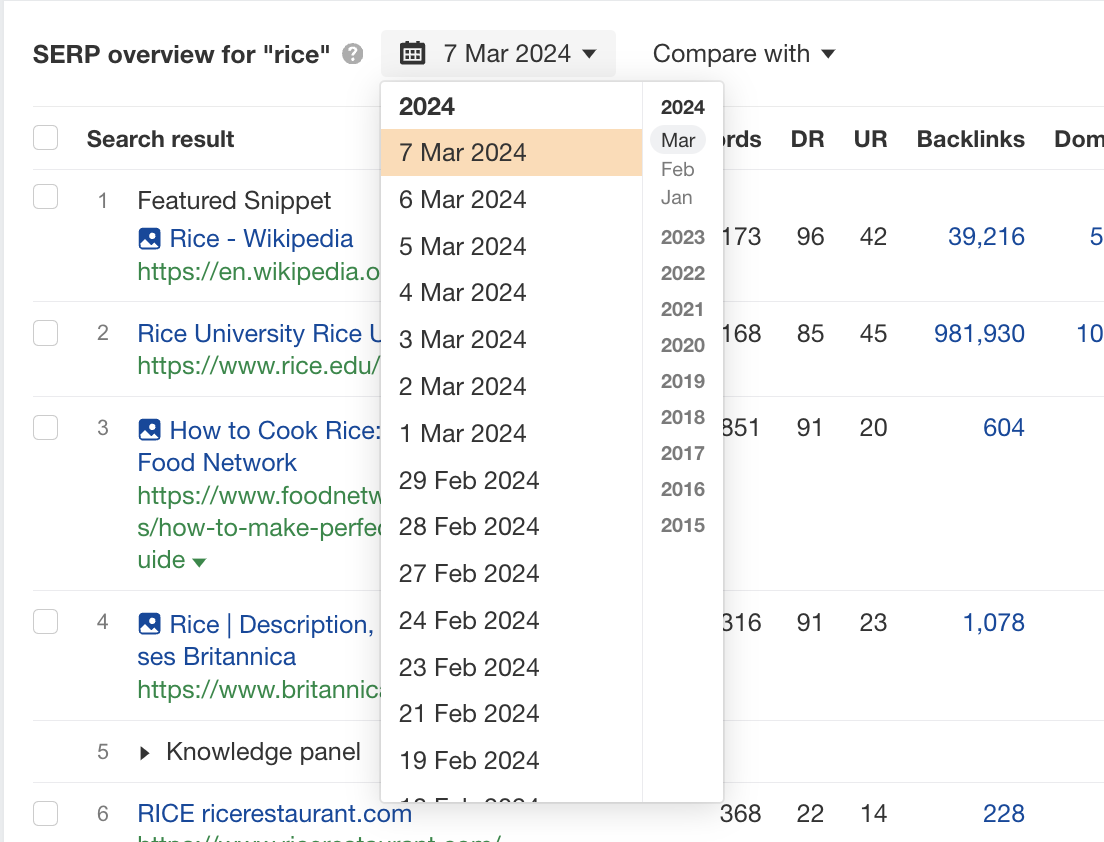The width and height of the screenshot is (1104, 842).
Task: Click the feature icon beside the Britannica result
Action: pyautogui.click(x=148, y=623)
